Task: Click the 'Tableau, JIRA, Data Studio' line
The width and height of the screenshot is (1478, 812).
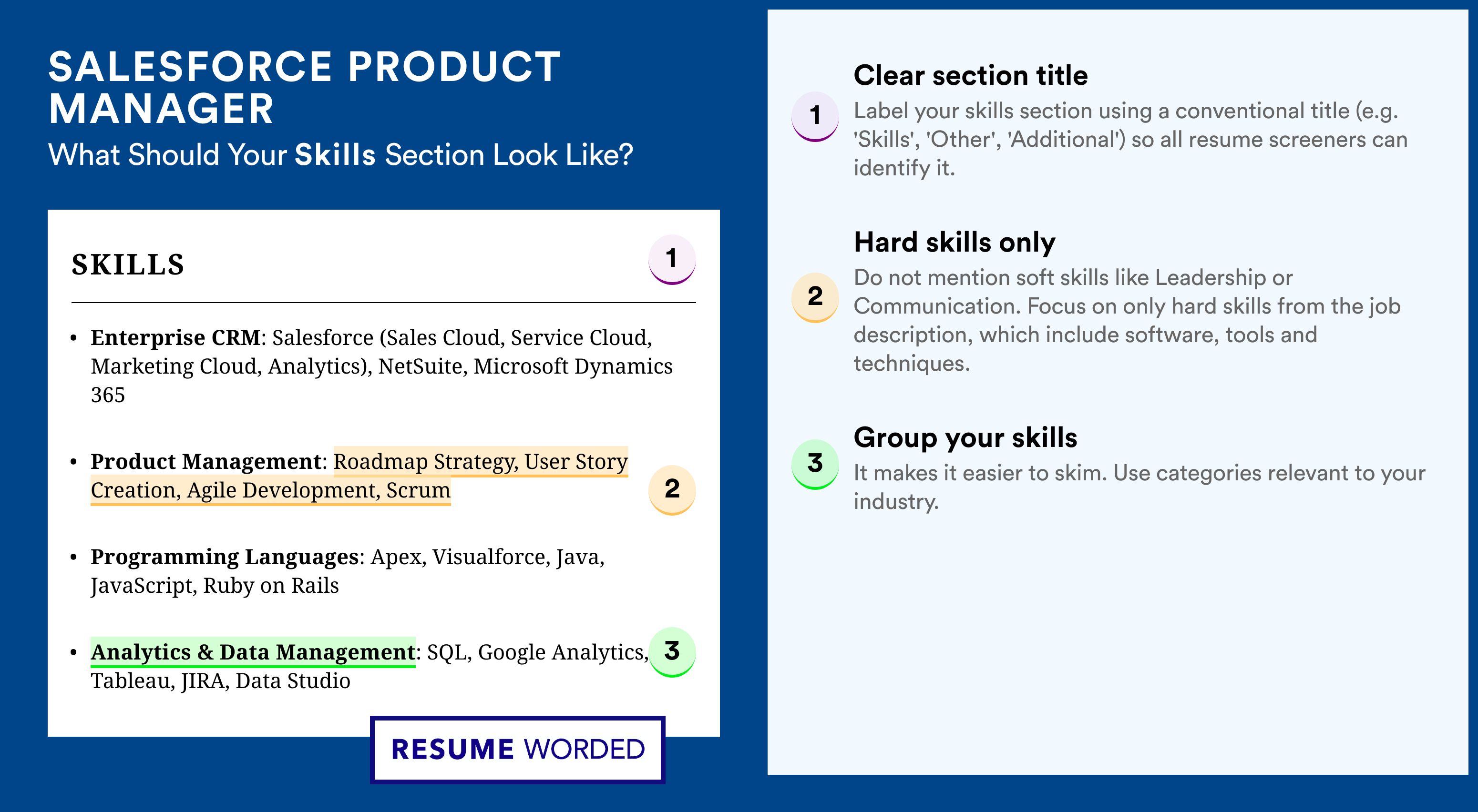Action: pos(220,681)
